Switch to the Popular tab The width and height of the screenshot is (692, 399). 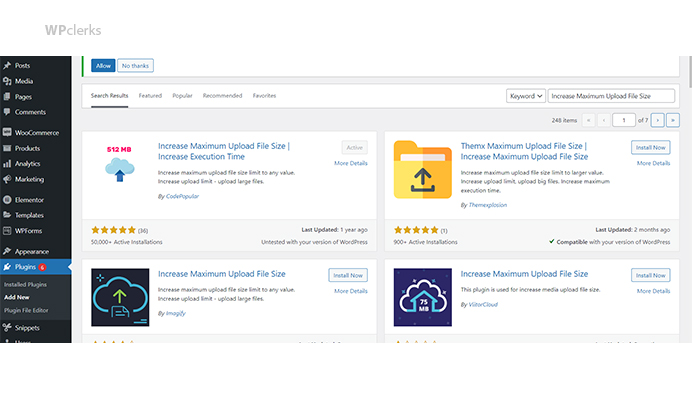pos(182,96)
